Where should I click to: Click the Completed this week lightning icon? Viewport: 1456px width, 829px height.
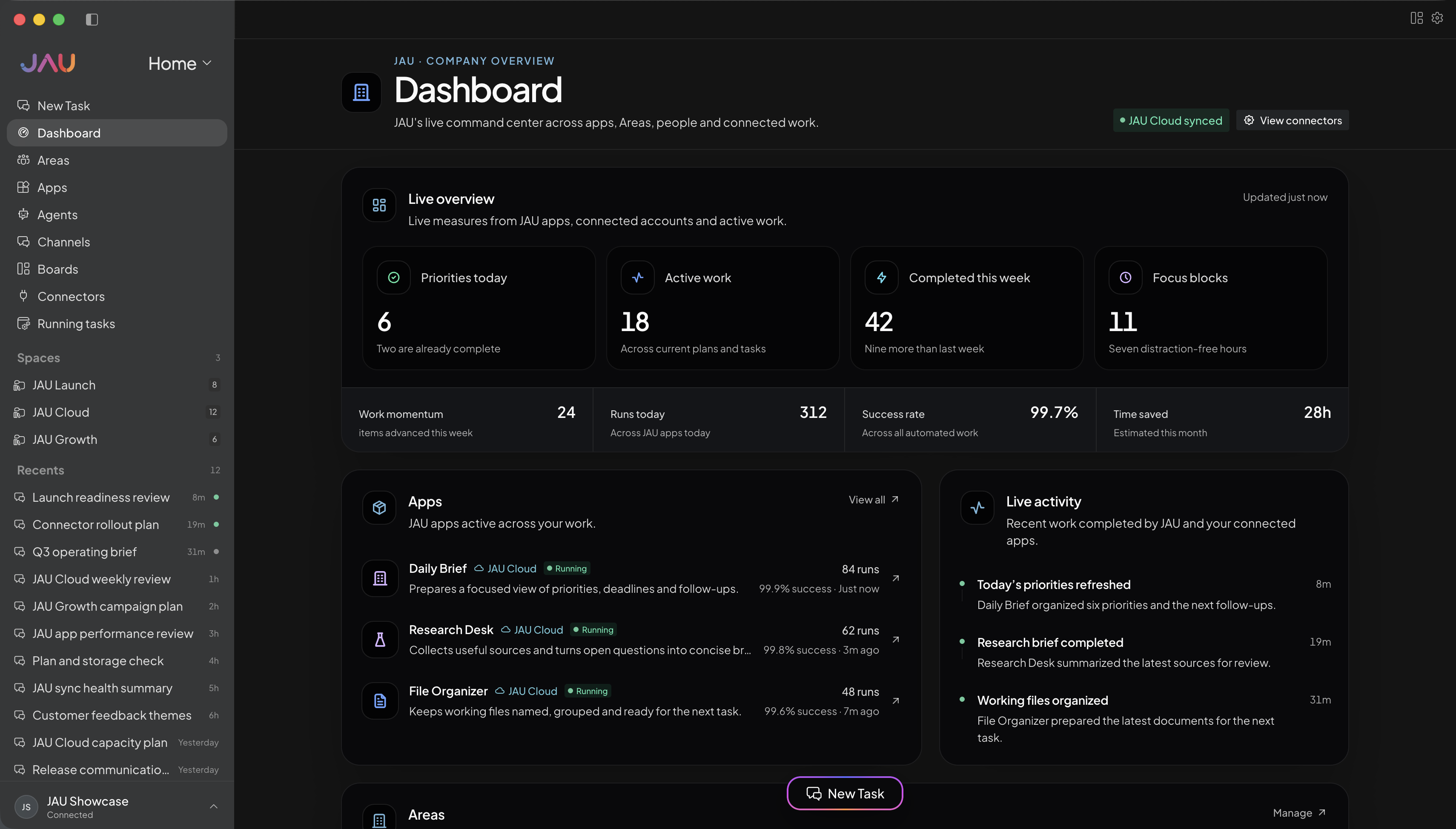tap(881, 277)
